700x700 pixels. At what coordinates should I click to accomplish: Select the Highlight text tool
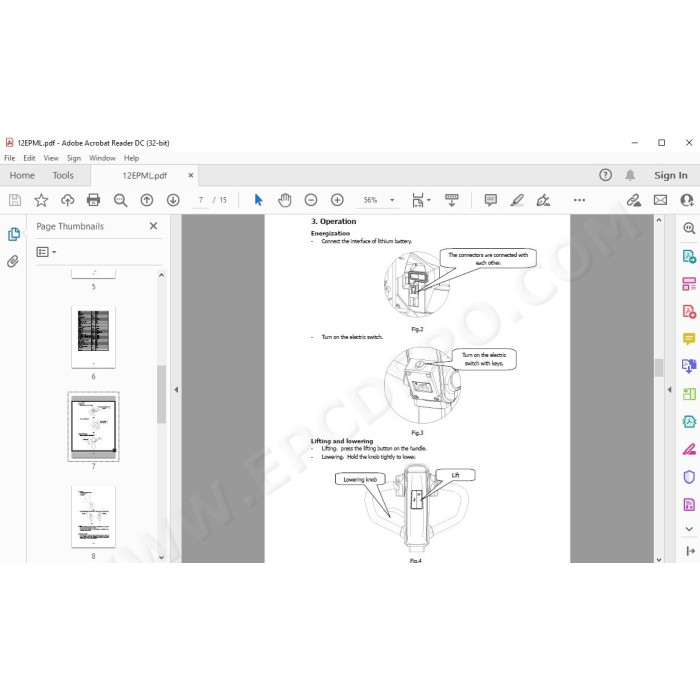(517, 200)
